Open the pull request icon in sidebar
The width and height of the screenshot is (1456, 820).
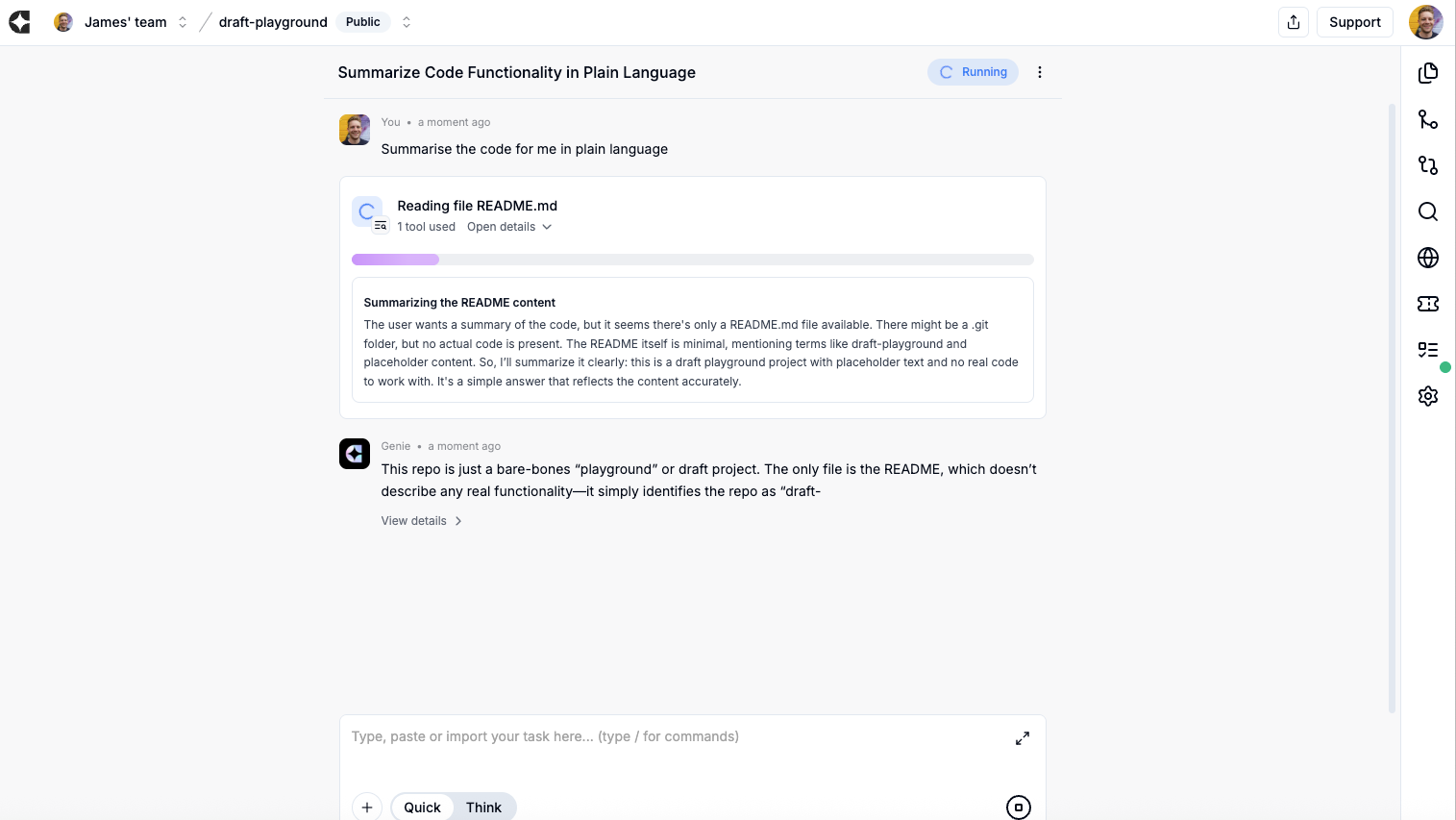coord(1428,165)
